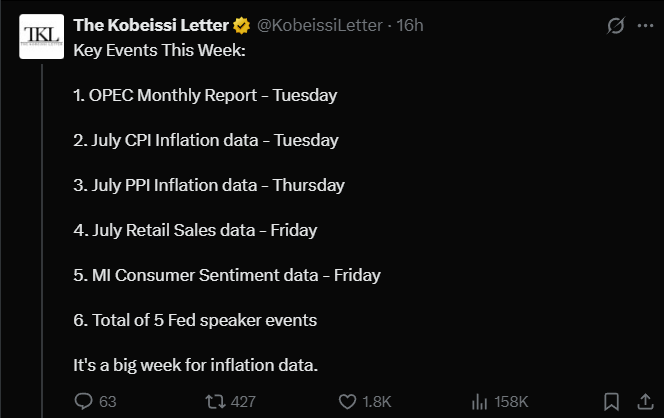Repost using the retweet arrows icon
664x418 pixels.
[x=215, y=401]
